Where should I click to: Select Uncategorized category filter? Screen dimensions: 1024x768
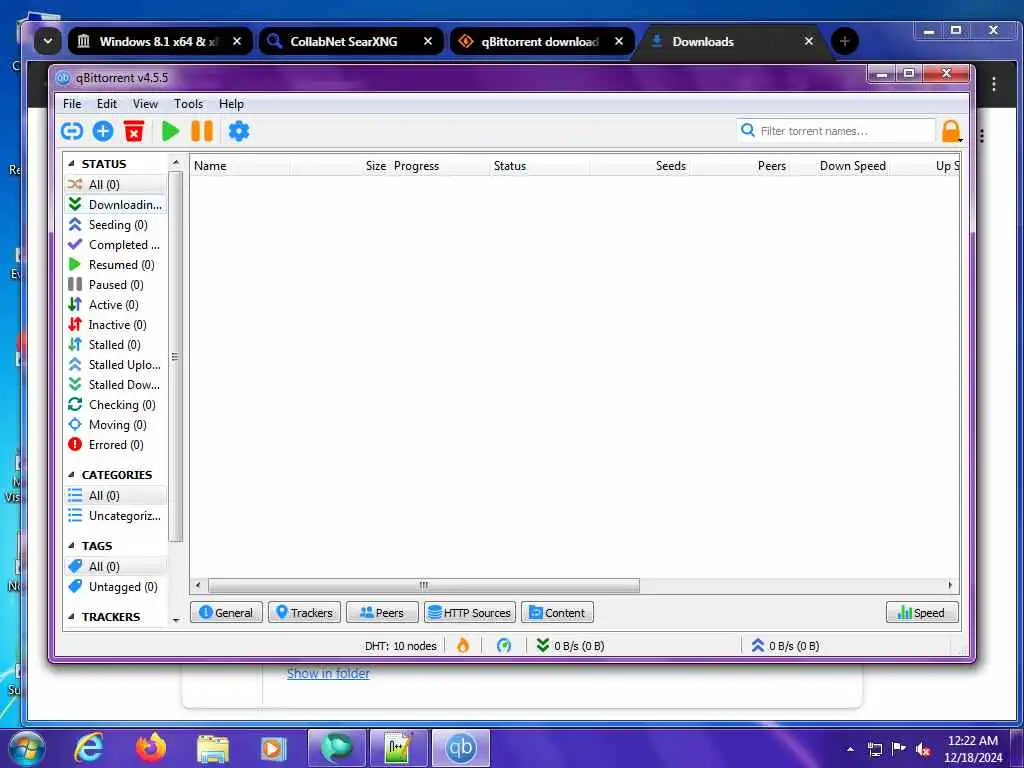pos(116,516)
